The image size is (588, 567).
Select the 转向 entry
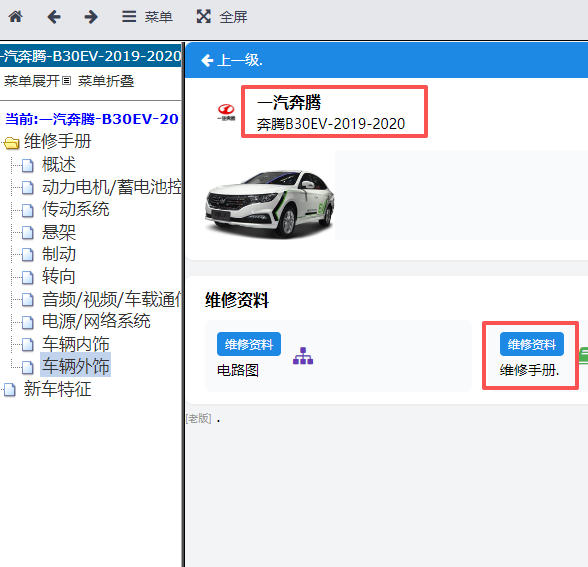[x=59, y=277]
